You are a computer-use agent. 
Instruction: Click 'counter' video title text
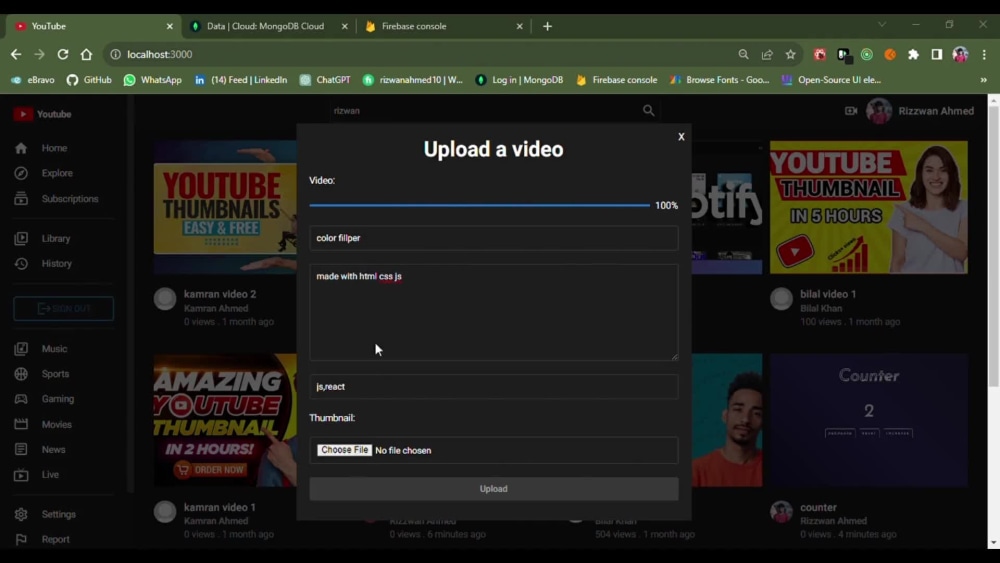click(x=818, y=508)
